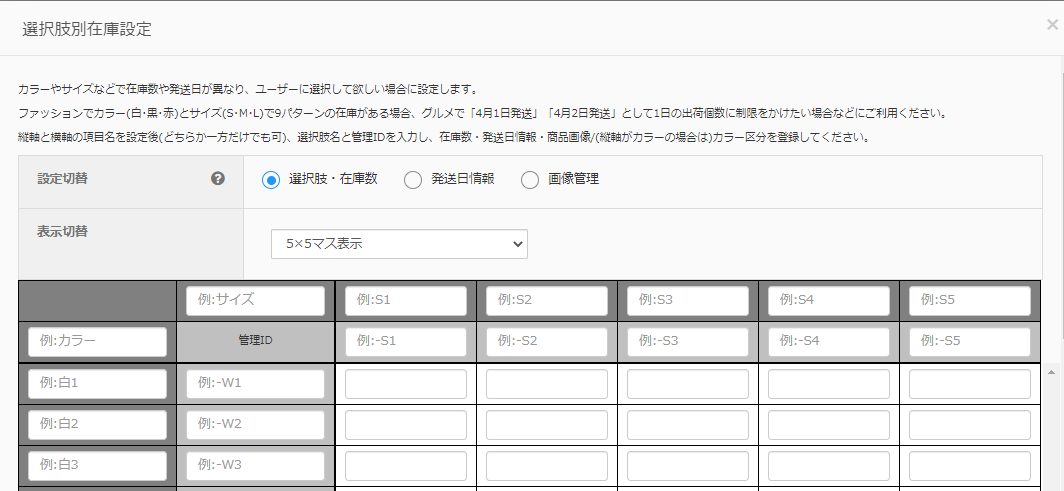Close the 選択肢別在庫設定 dialog
The height and width of the screenshot is (491, 1064).
click(x=1051, y=26)
